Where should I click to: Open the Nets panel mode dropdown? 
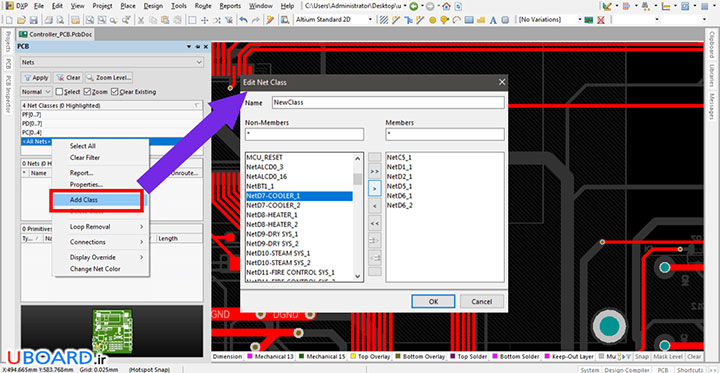pos(112,62)
